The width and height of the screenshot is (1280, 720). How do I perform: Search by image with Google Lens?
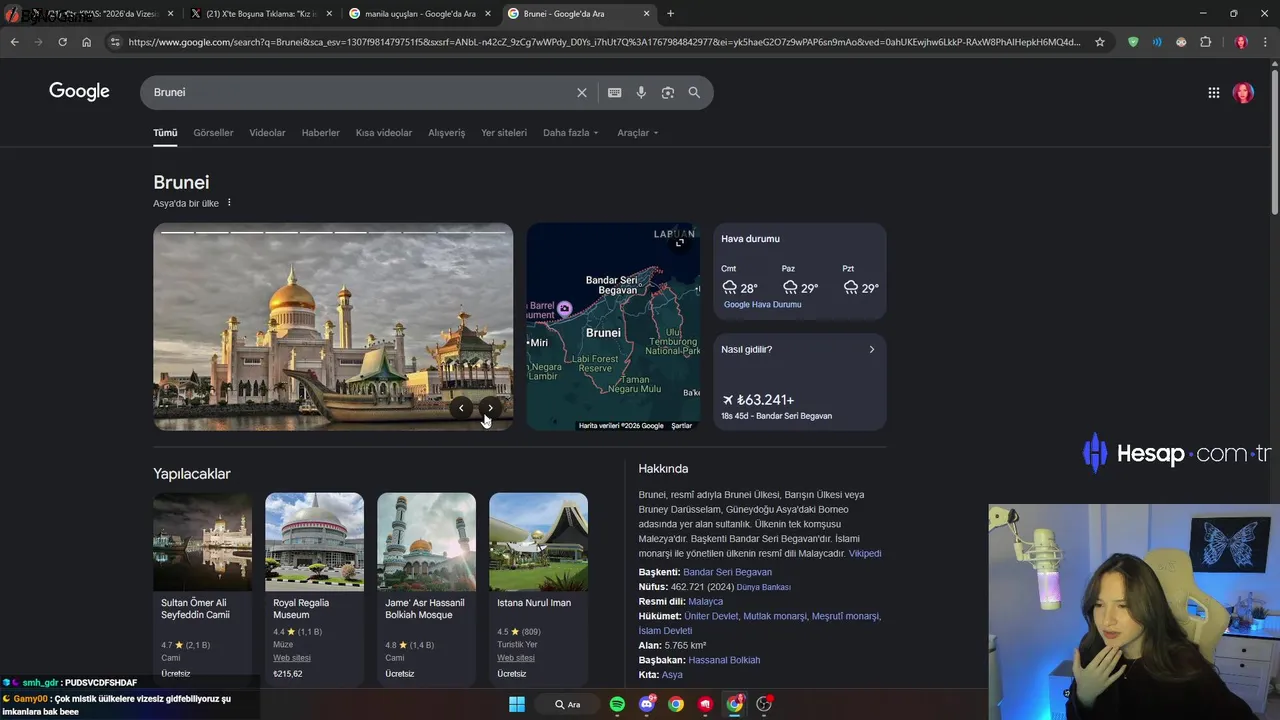(x=668, y=92)
